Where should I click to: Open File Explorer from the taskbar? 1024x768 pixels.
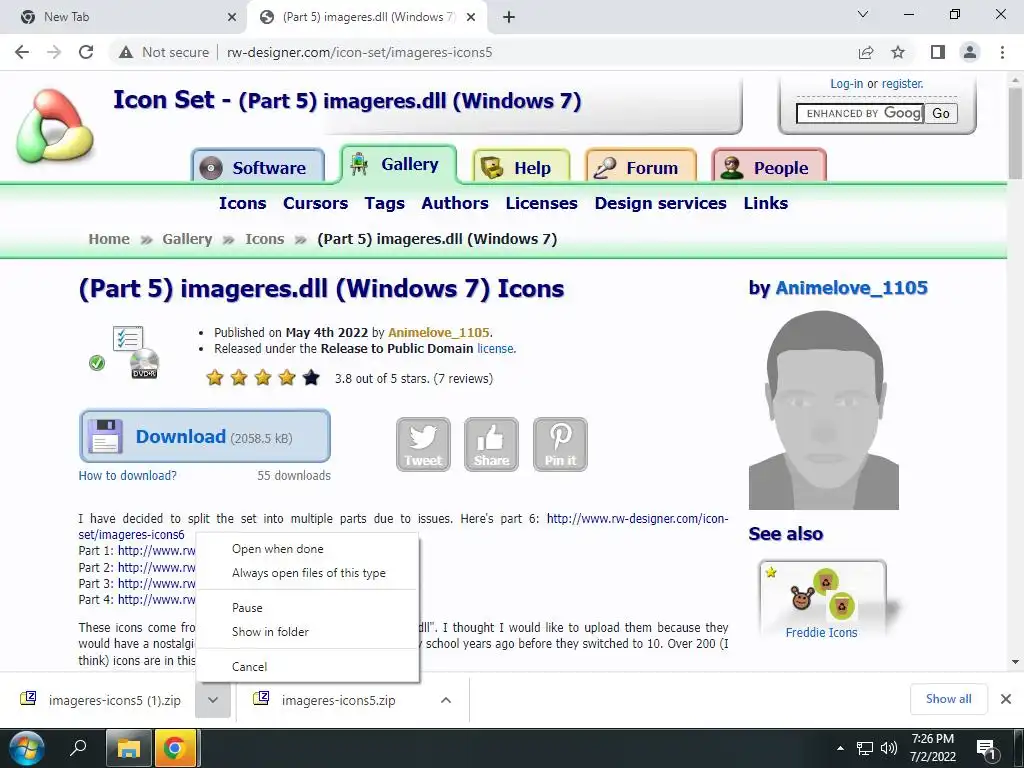pyautogui.click(x=129, y=748)
